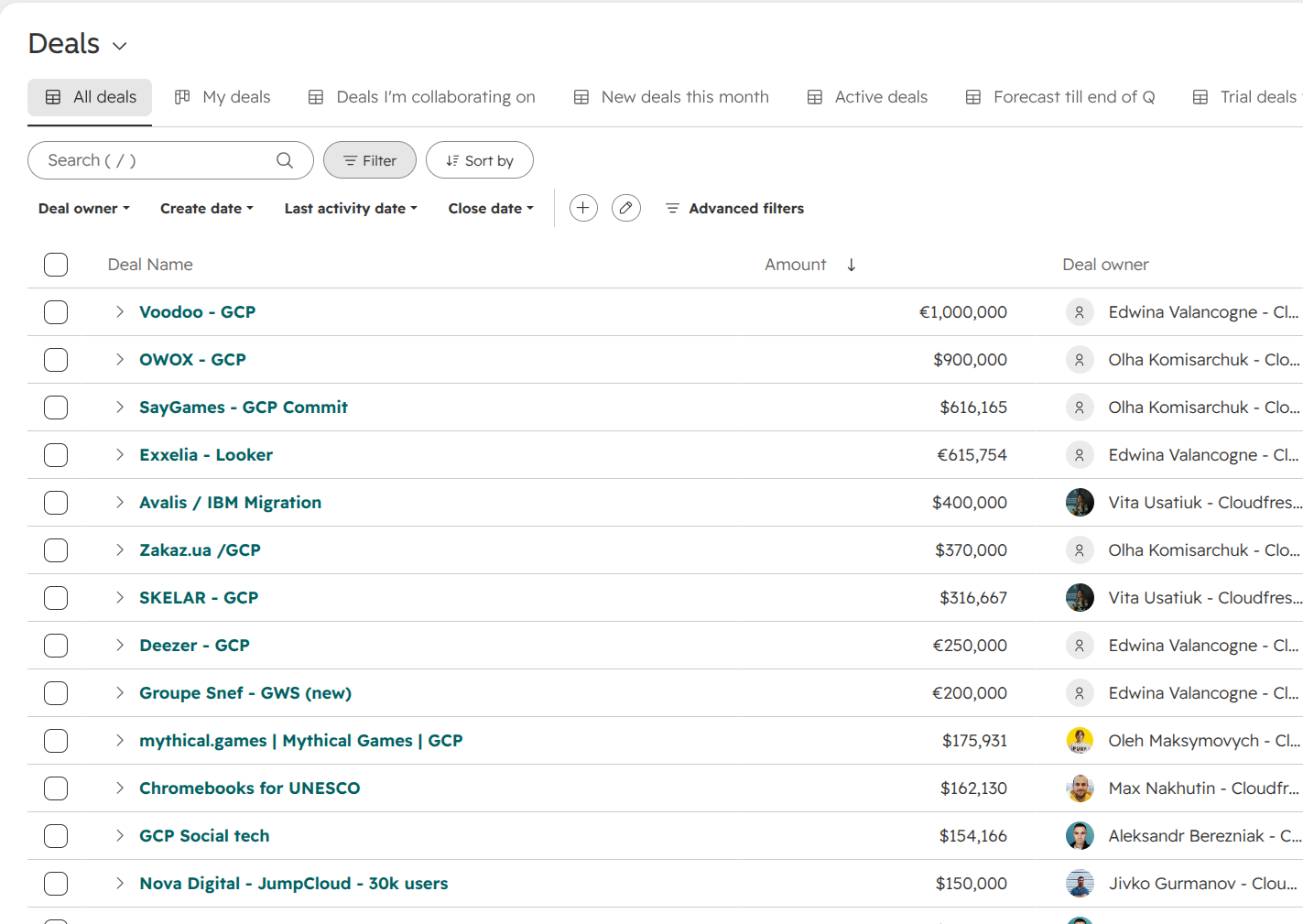This screenshot has width=1303, height=924.
Task: Click the pencil edit filters icon
Action: (626, 208)
